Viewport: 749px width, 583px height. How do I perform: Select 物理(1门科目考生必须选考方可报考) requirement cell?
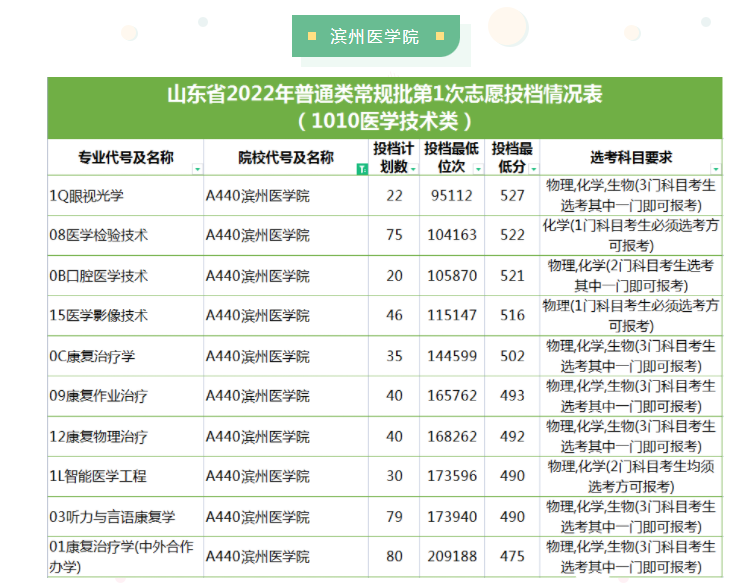point(631,315)
